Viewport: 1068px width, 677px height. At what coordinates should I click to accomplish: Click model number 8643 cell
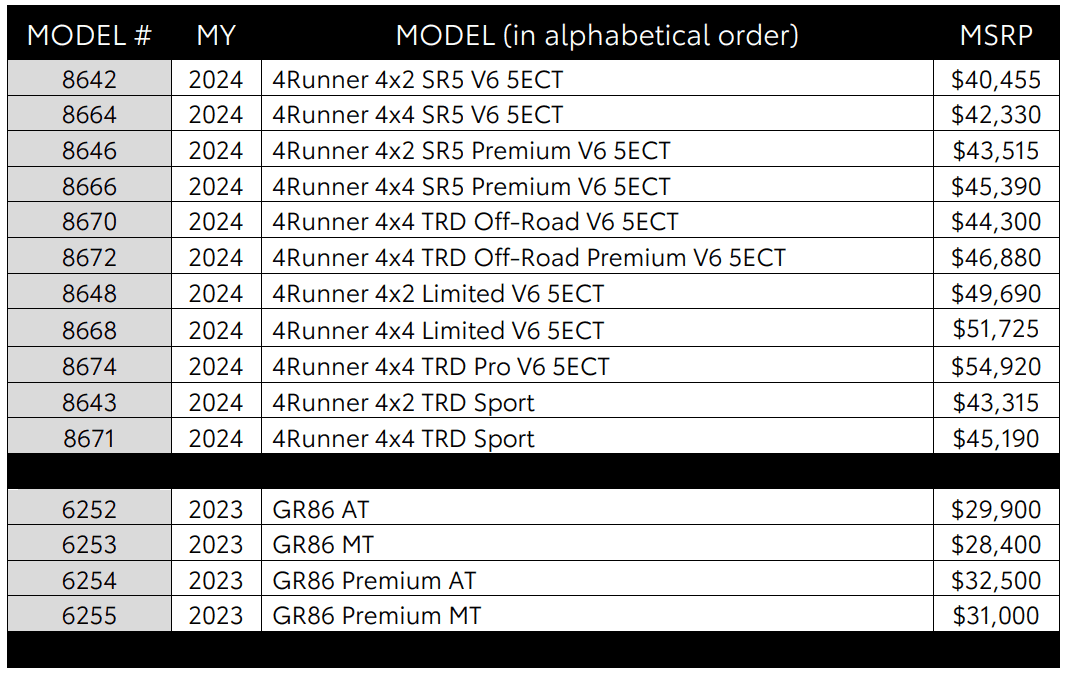click(x=89, y=402)
